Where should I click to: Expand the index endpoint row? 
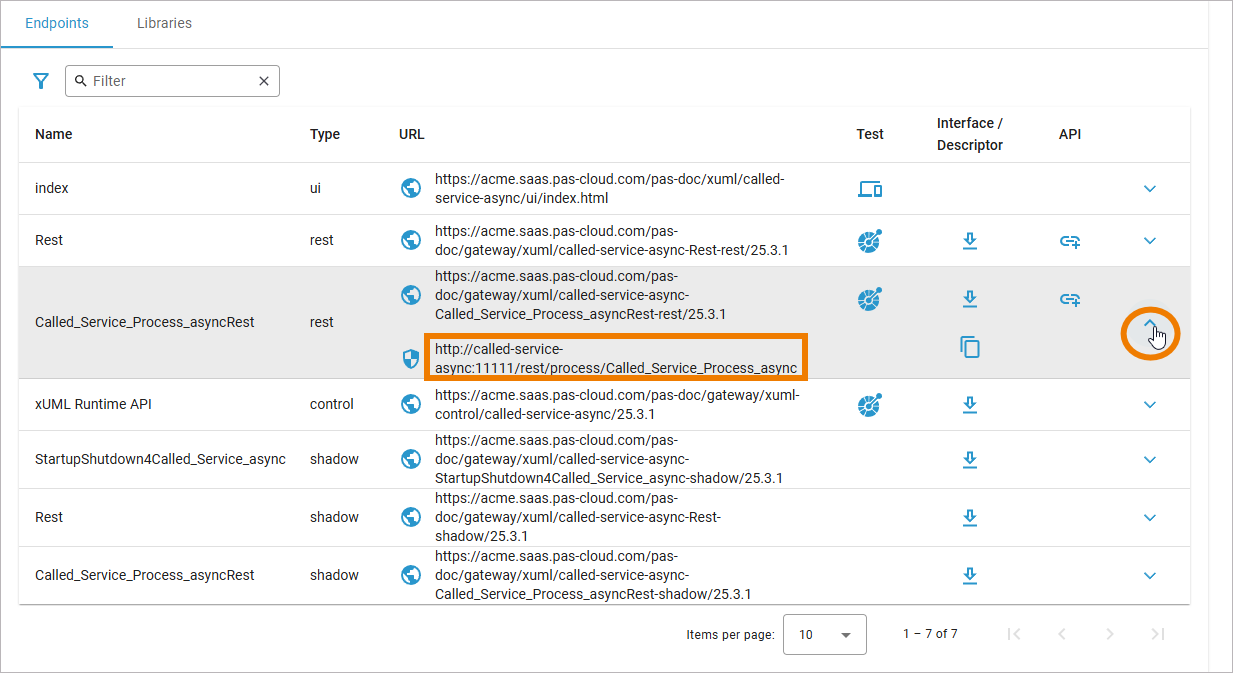[1150, 189]
